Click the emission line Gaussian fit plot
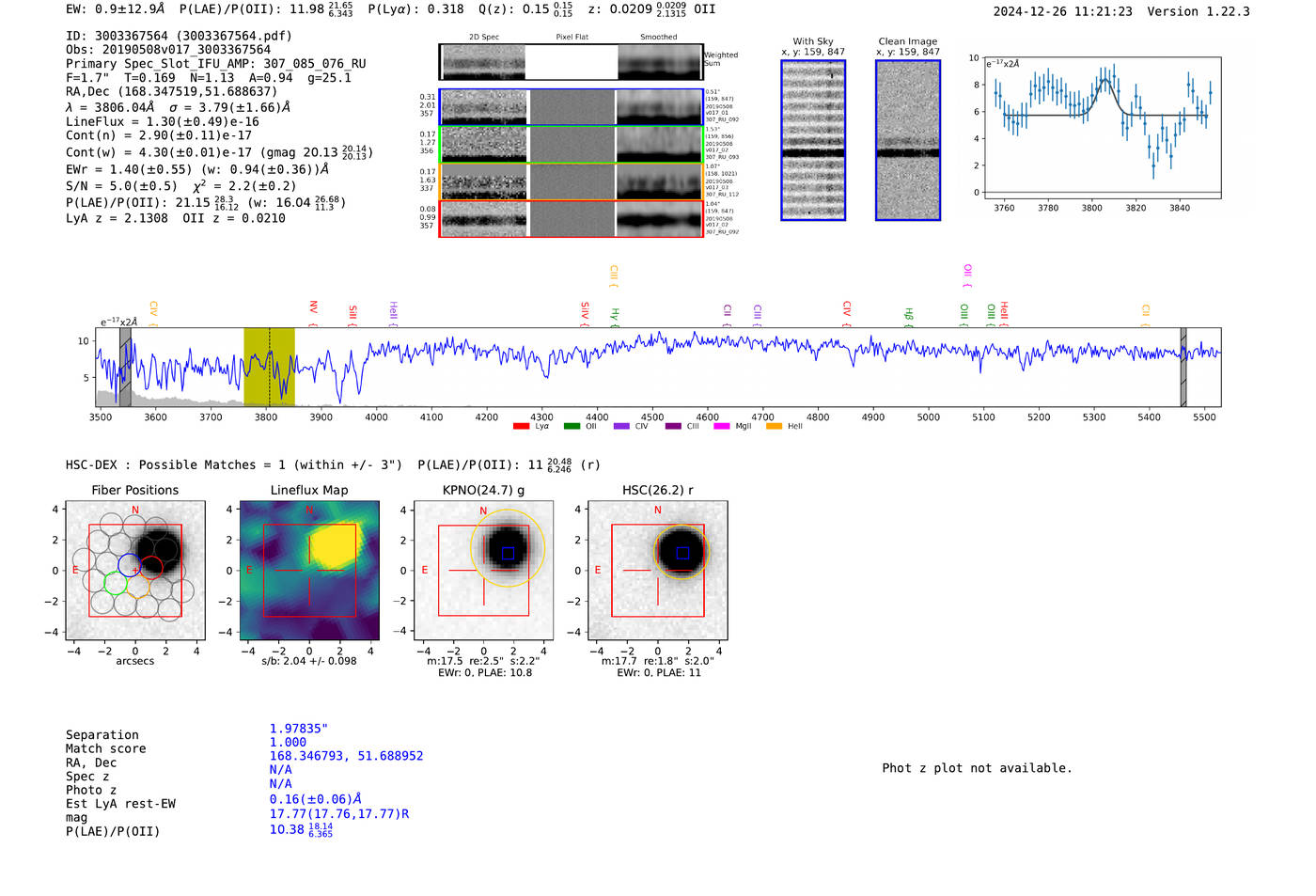The height and width of the screenshot is (896, 1316). tap(1102, 127)
